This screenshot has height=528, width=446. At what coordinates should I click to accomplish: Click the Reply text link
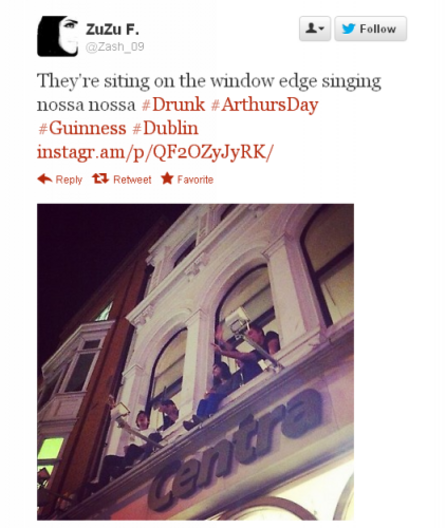point(69,179)
